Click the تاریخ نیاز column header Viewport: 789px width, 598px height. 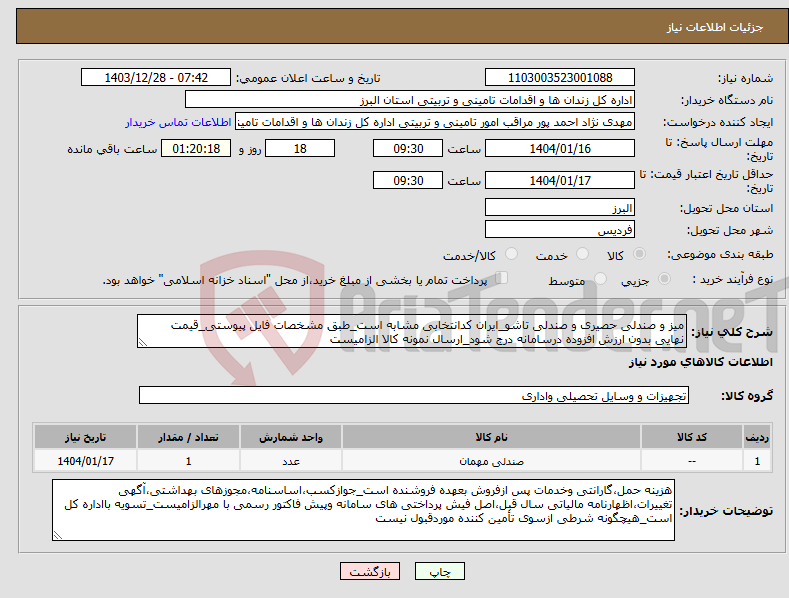coord(86,437)
